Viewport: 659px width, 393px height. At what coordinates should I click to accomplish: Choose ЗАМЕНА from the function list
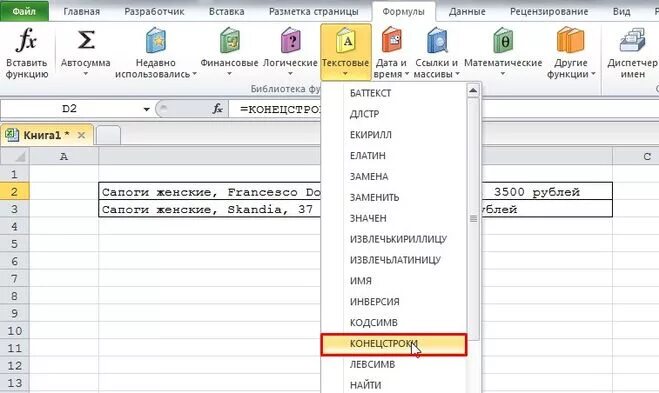click(394, 177)
